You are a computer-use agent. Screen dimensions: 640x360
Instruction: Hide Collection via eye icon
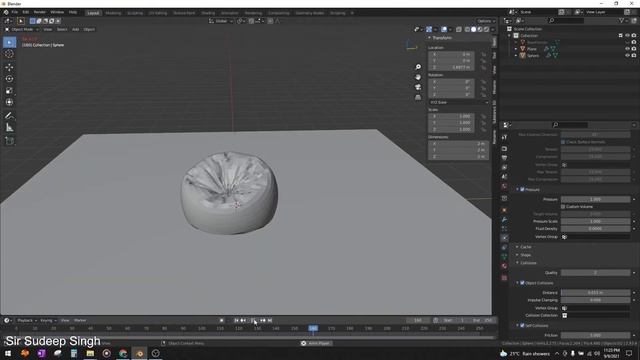tap(627, 36)
